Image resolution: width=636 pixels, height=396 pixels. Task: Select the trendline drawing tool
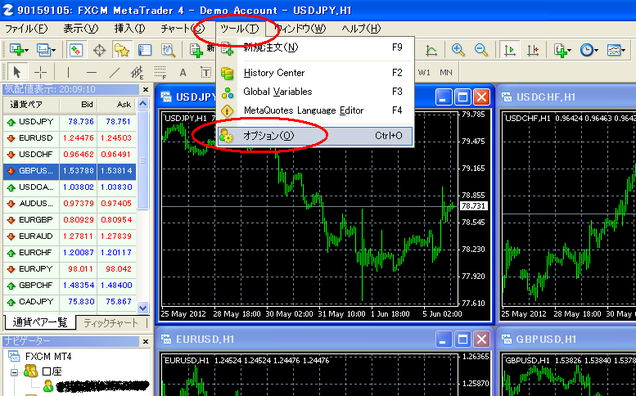point(115,73)
